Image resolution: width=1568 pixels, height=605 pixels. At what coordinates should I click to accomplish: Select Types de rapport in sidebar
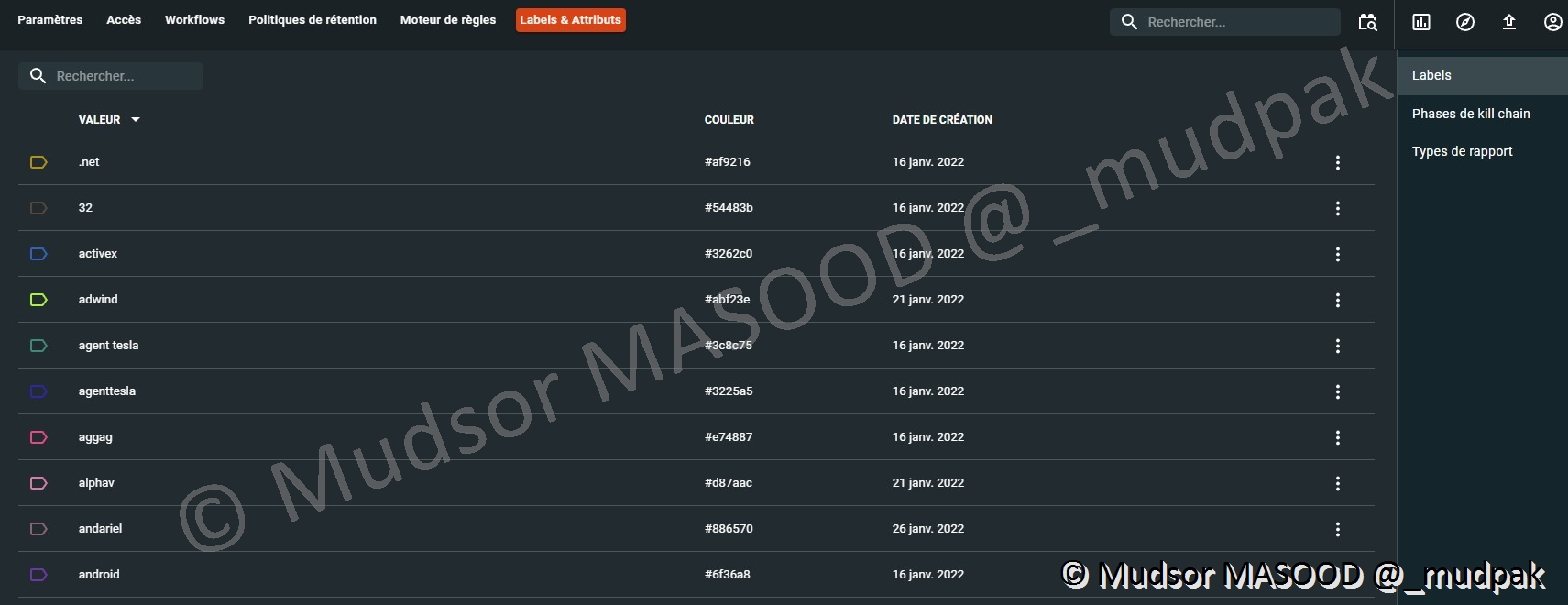coord(1462,151)
